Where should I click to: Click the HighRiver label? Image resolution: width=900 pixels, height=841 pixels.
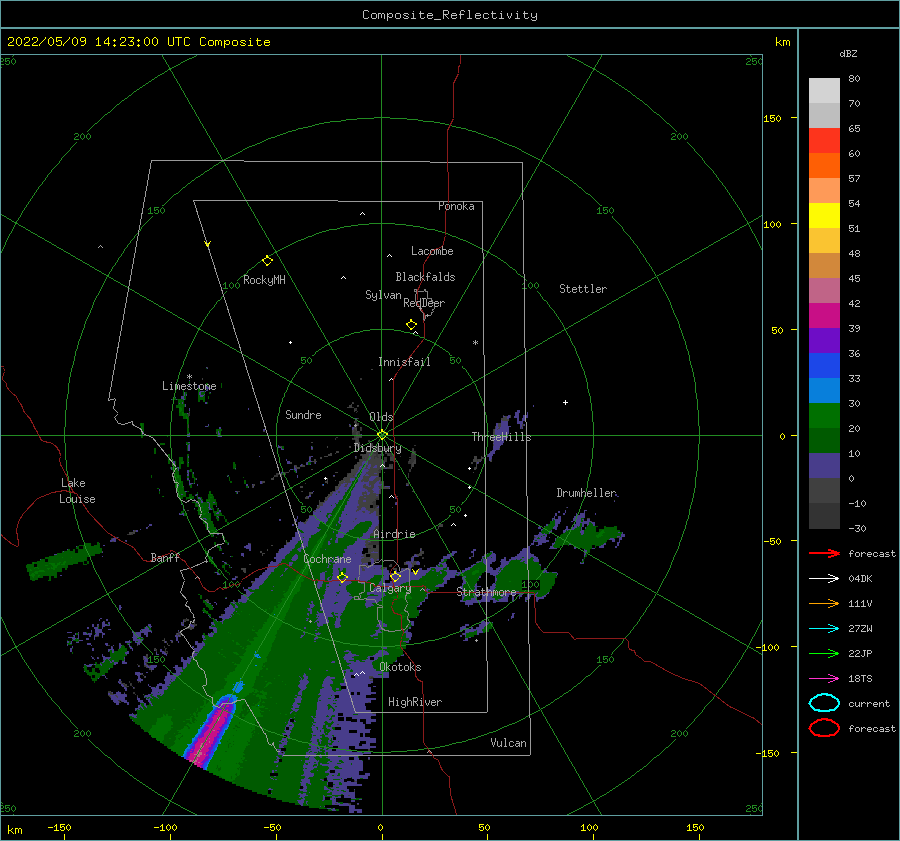pos(415,702)
